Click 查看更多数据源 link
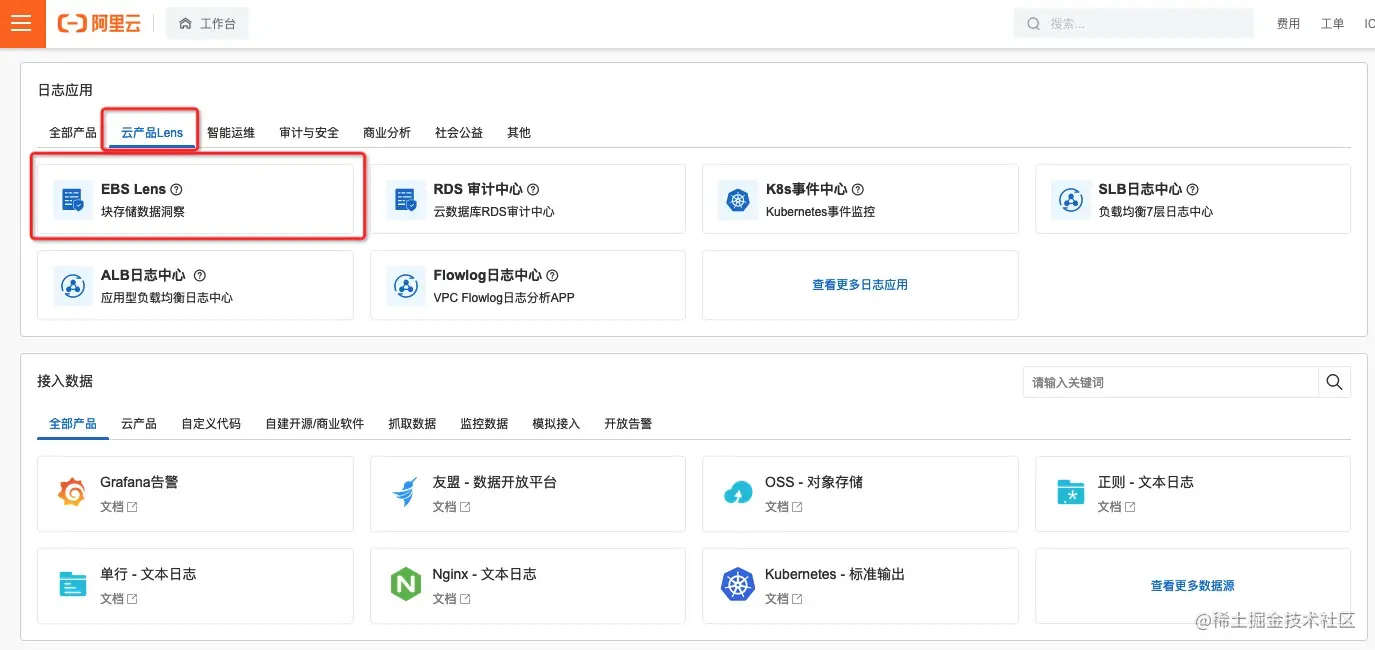 coord(1193,586)
